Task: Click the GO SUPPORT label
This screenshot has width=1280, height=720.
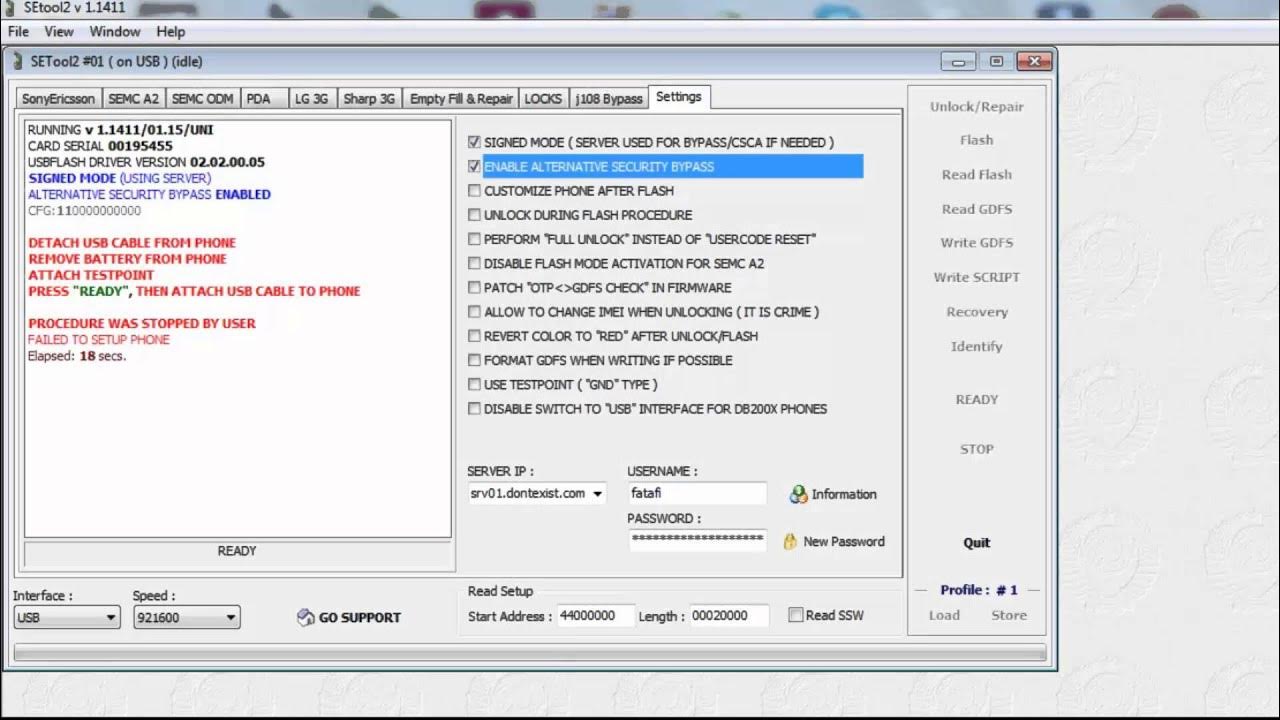Action: (x=360, y=618)
